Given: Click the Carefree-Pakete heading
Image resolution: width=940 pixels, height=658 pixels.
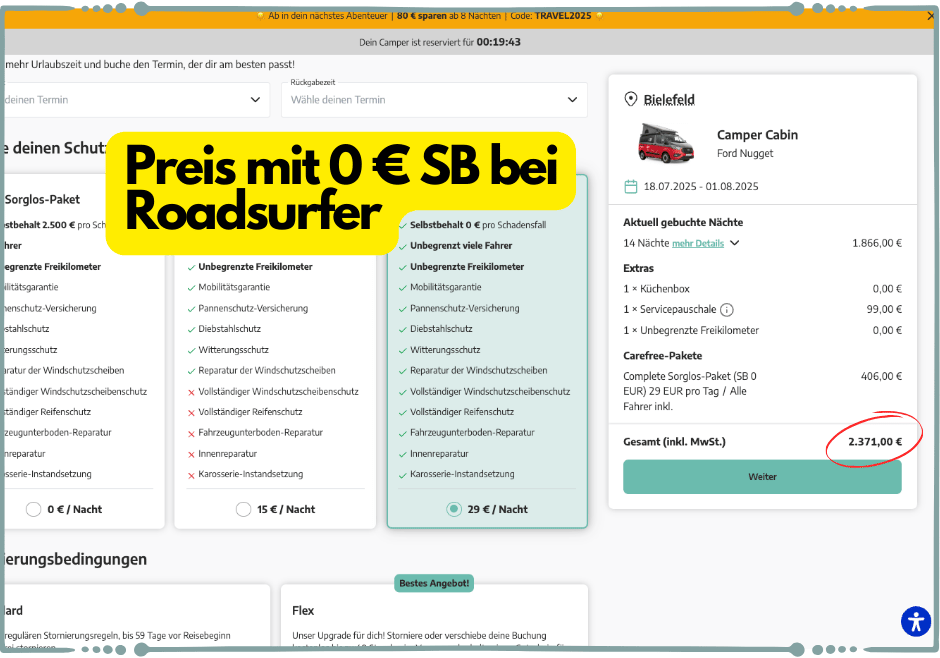Looking at the screenshot, I should pyautogui.click(x=662, y=355).
